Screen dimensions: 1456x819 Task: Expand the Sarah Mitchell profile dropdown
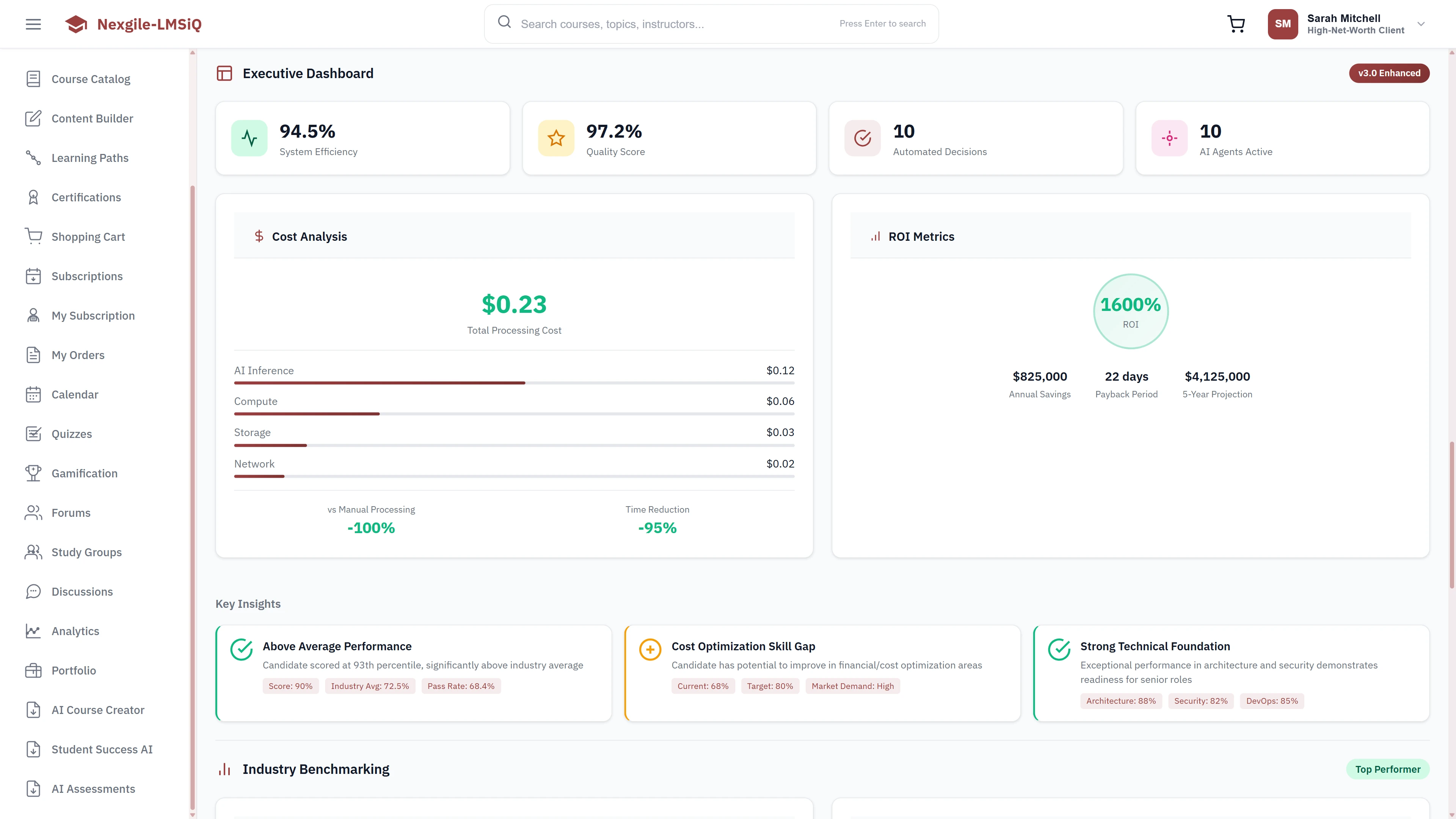point(1421,24)
